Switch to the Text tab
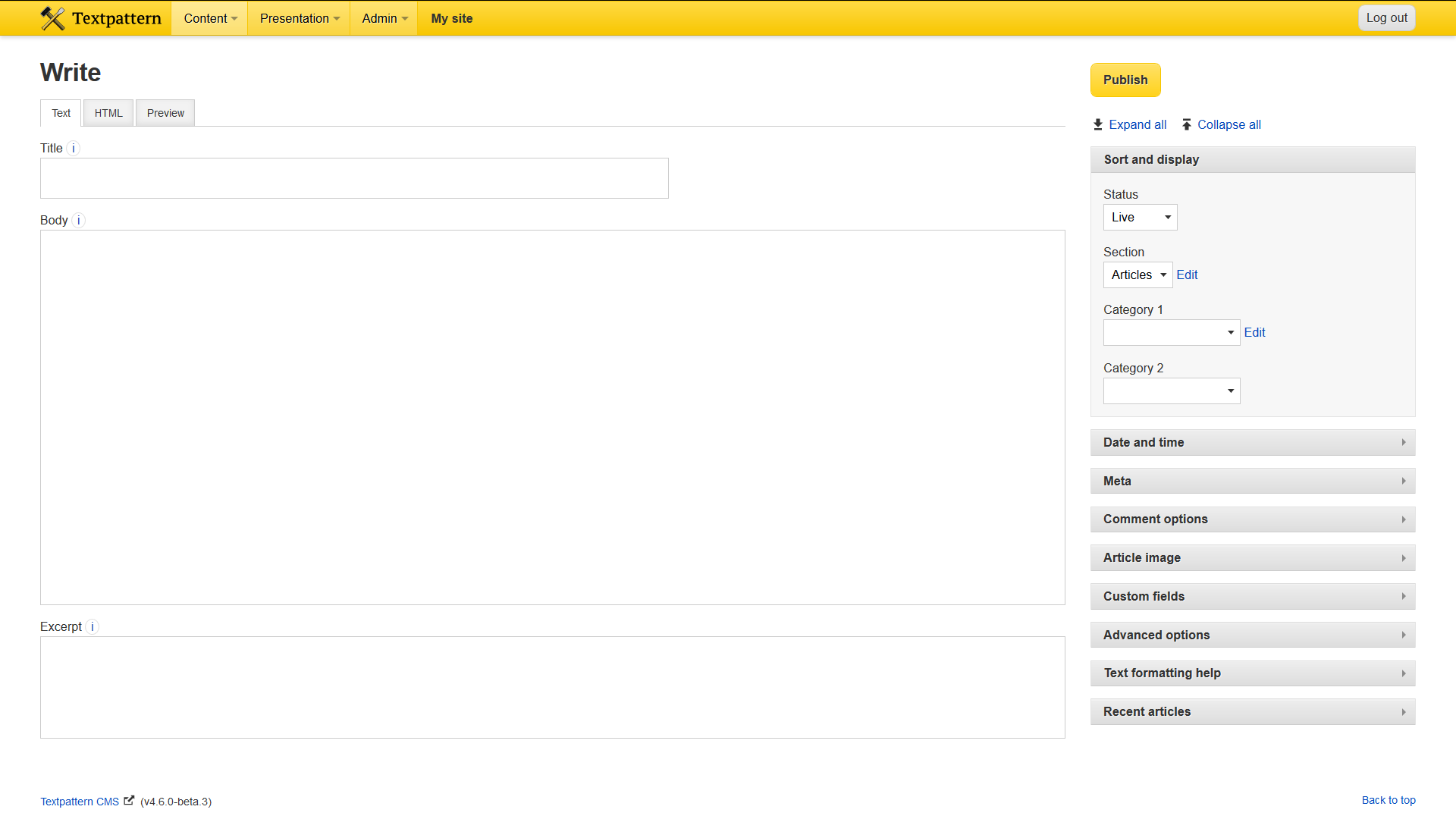 coord(61,113)
